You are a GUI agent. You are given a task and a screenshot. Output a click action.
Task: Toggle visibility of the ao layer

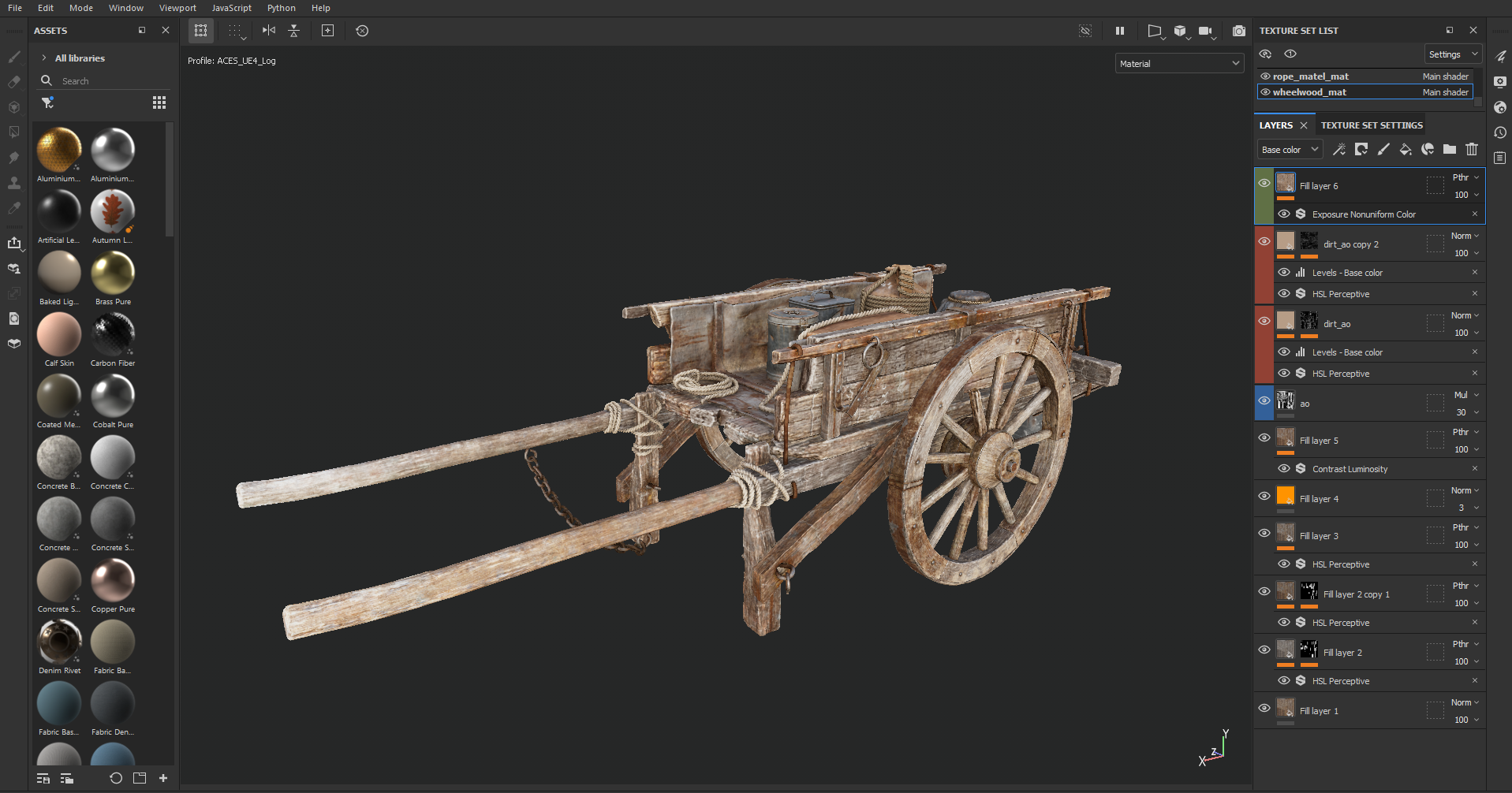coord(1264,400)
